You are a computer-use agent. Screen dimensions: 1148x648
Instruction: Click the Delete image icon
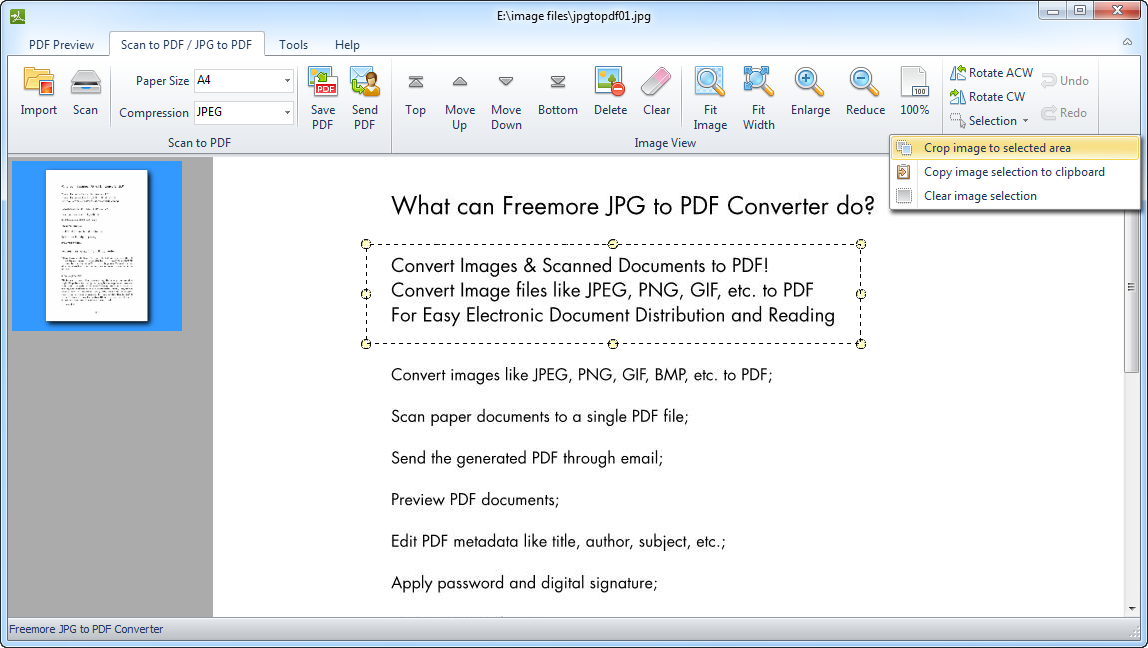(610, 82)
